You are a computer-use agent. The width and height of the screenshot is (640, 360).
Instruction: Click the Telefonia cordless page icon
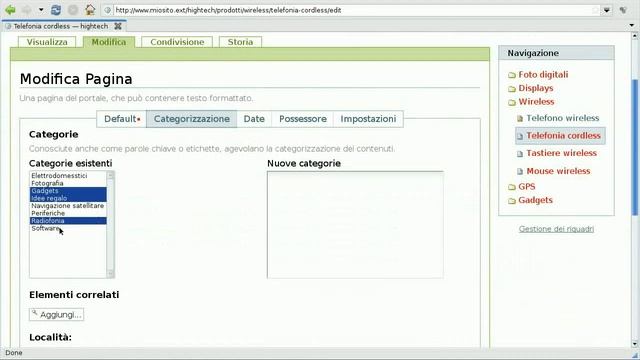[x=520, y=136]
